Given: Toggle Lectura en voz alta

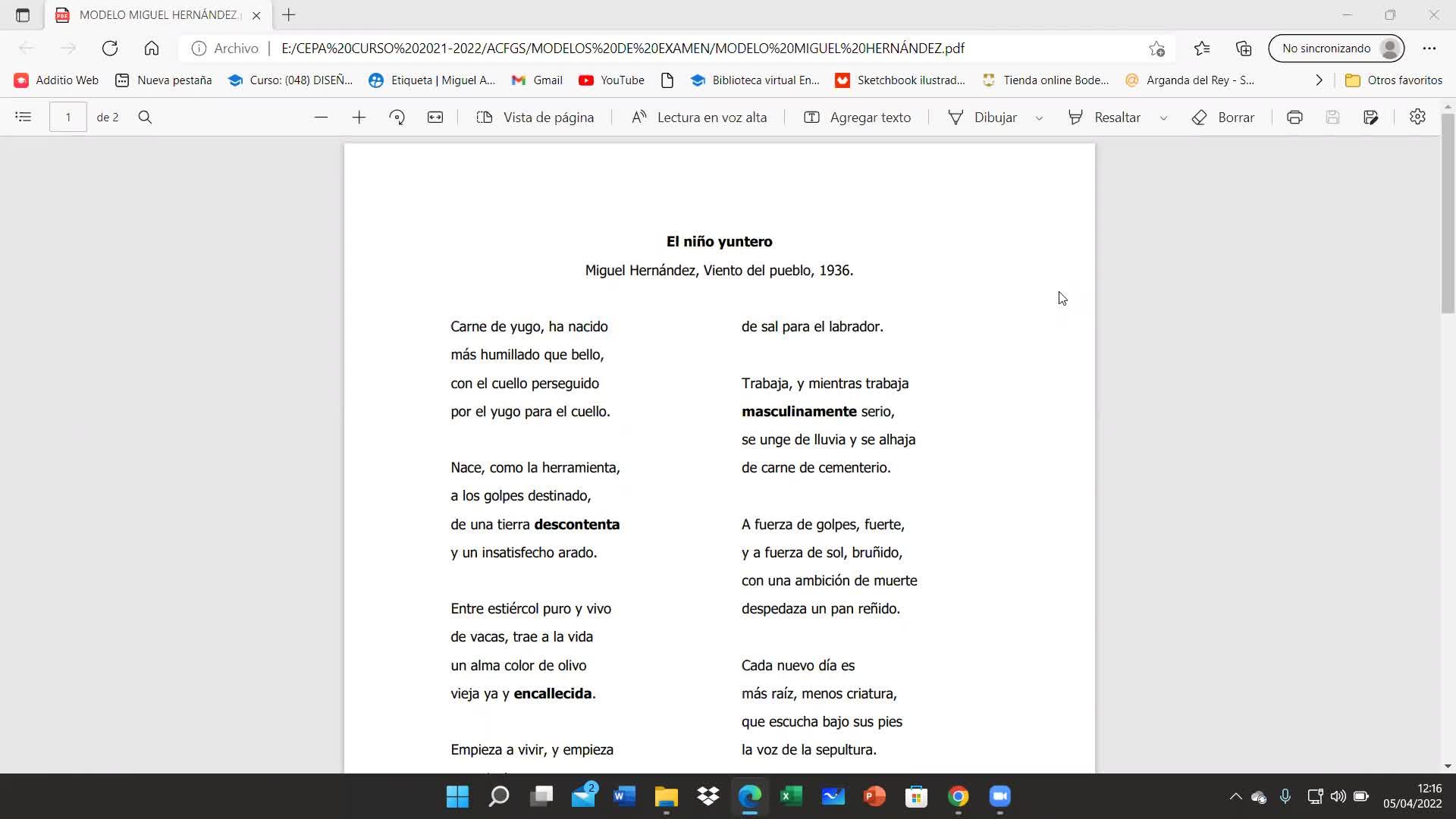Looking at the screenshot, I should (699, 117).
